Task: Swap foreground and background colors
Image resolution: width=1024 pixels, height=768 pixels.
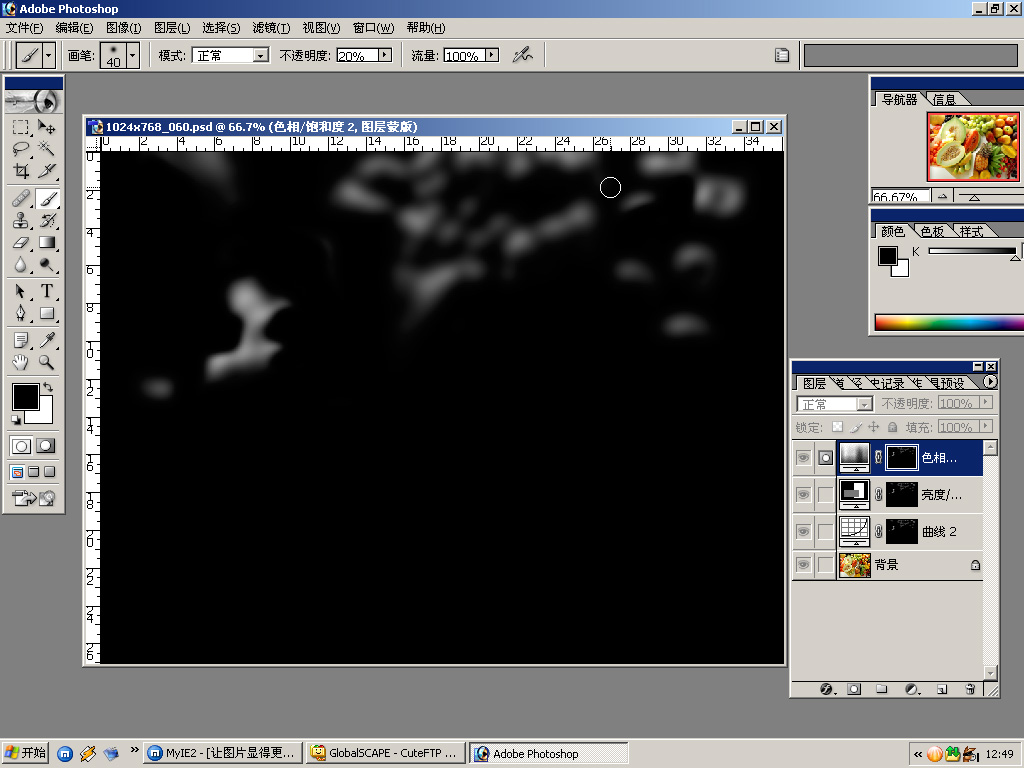Action: [48, 387]
